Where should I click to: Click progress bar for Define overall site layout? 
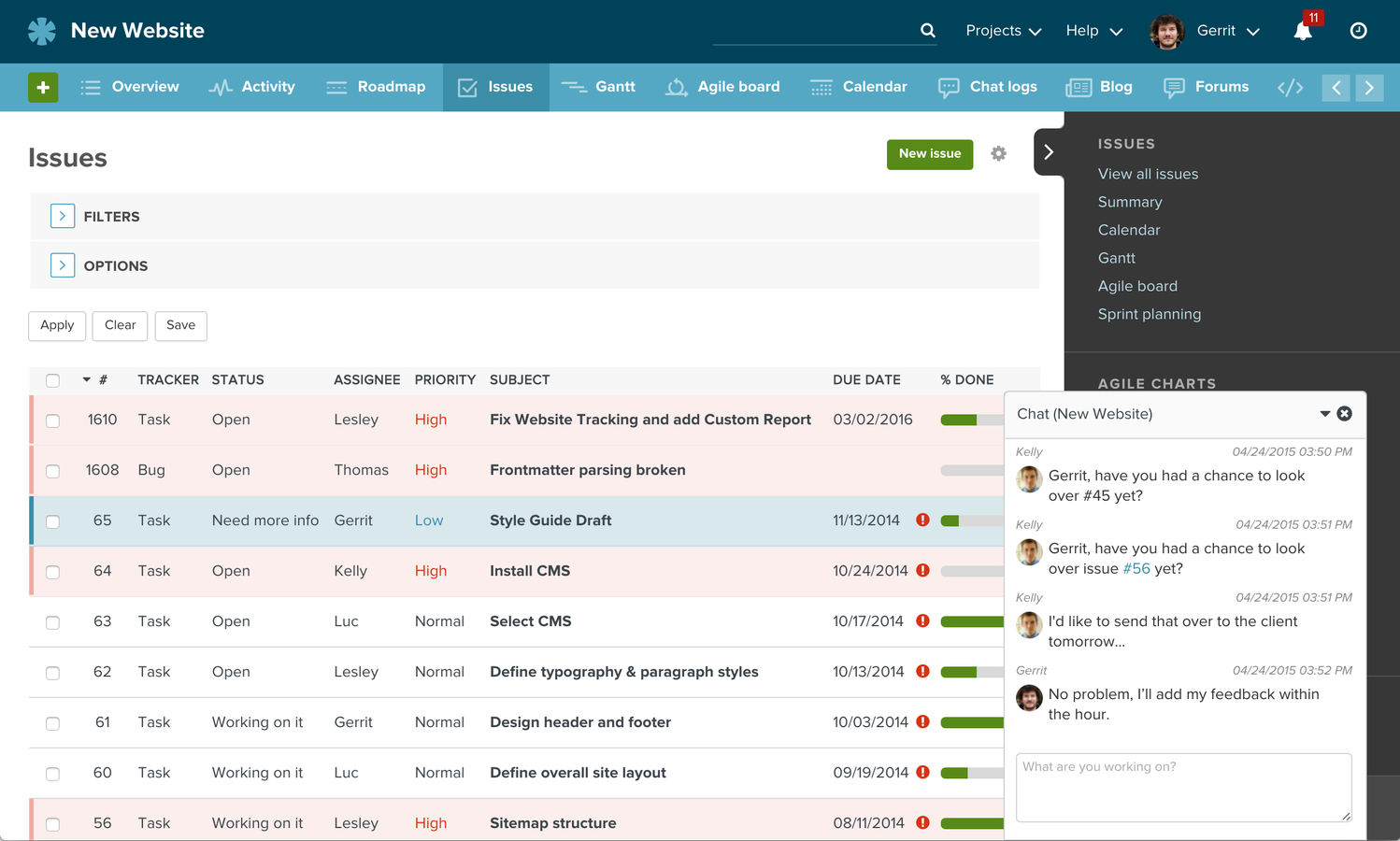(972, 773)
